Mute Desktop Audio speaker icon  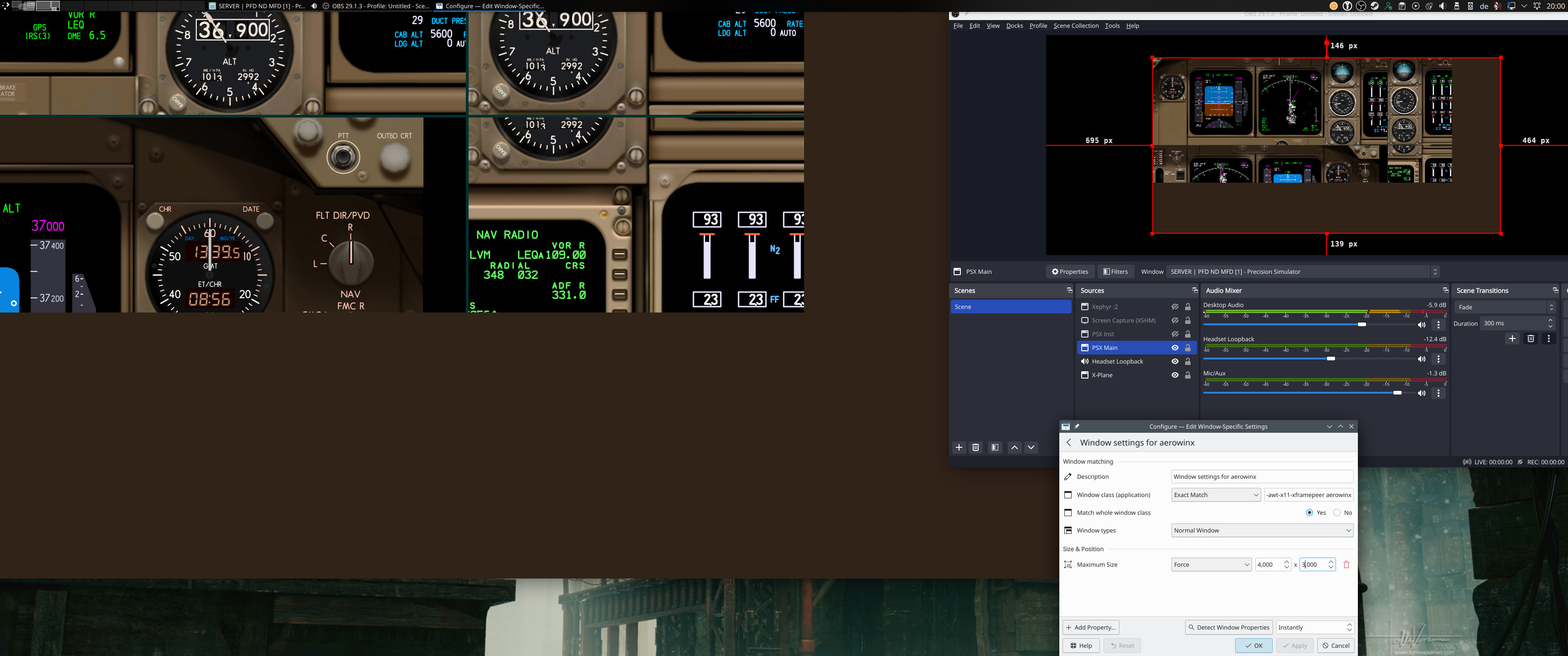pos(1421,325)
